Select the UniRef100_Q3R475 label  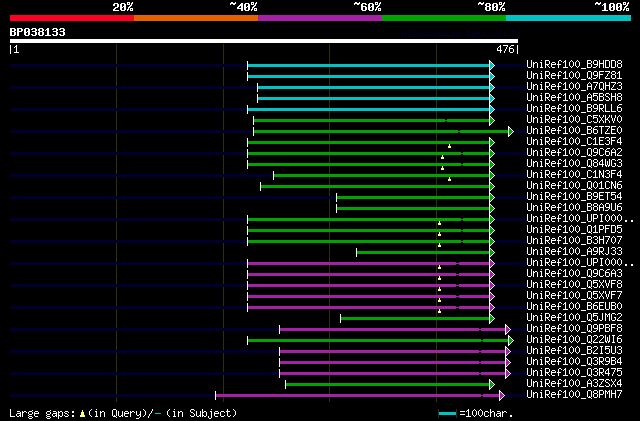574,373
